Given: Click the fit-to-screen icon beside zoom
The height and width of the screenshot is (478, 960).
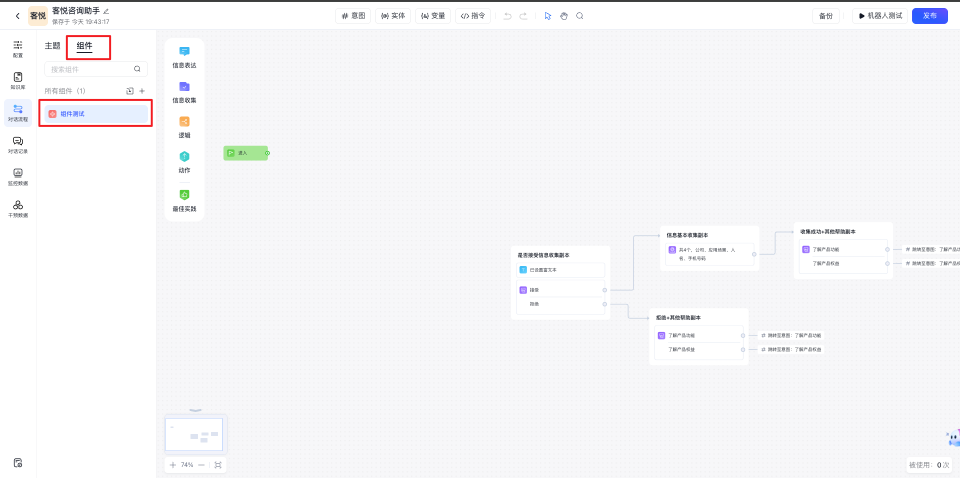Looking at the screenshot, I should point(218,465).
